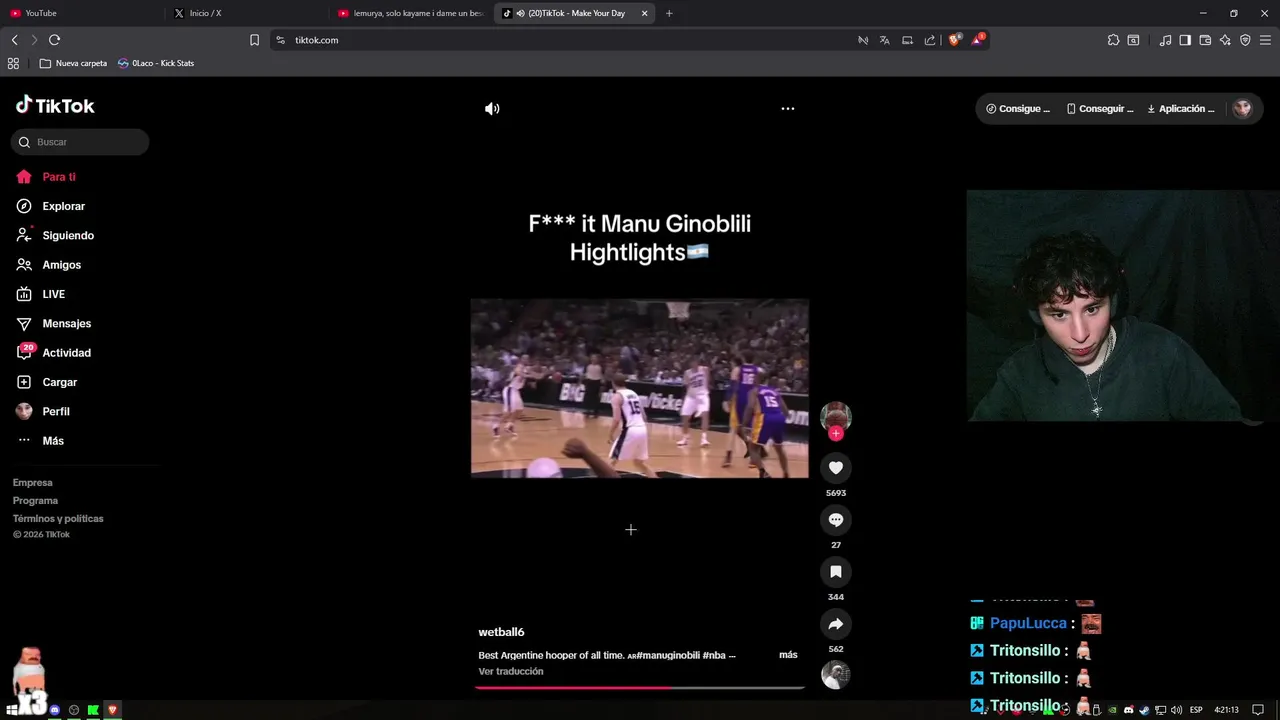The height and width of the screenshot is (720, 1280).
Task: Open the wetball6 username link
Action: 501,632
